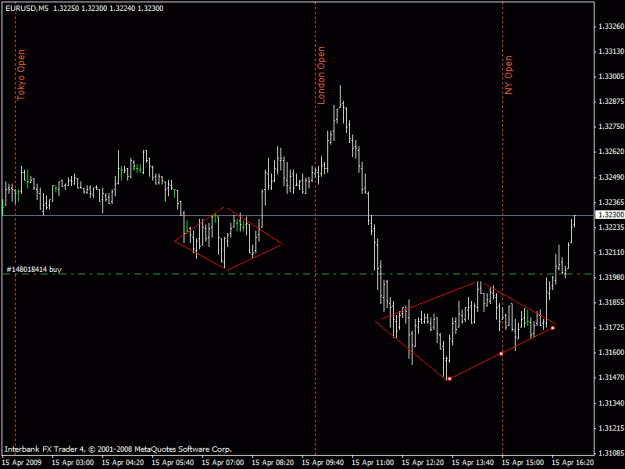
Task: Click the Interbank FX Trader 4 copyright text
Action: click(x=118, y=449)
